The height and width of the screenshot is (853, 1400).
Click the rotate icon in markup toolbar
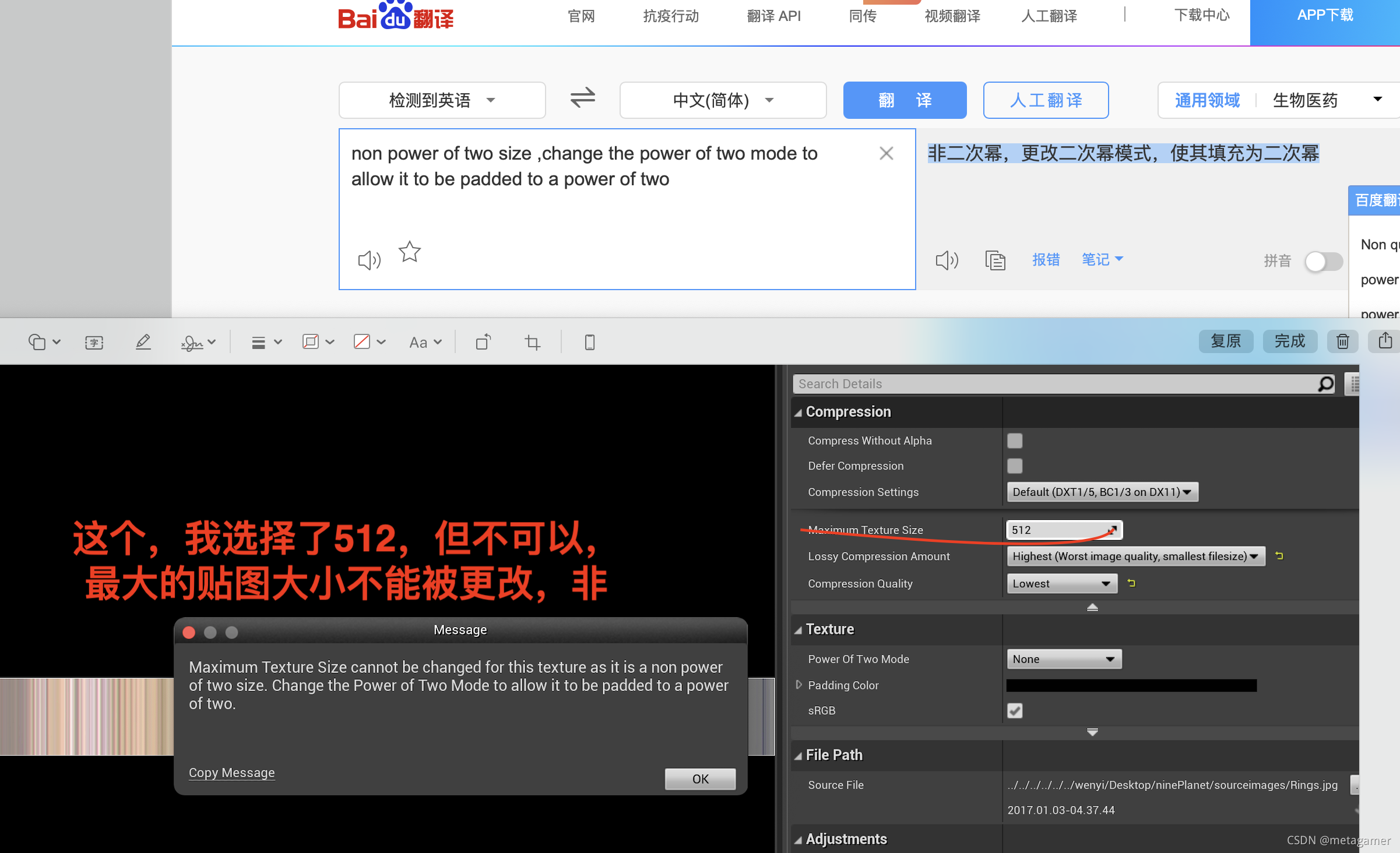click(483, 342)
